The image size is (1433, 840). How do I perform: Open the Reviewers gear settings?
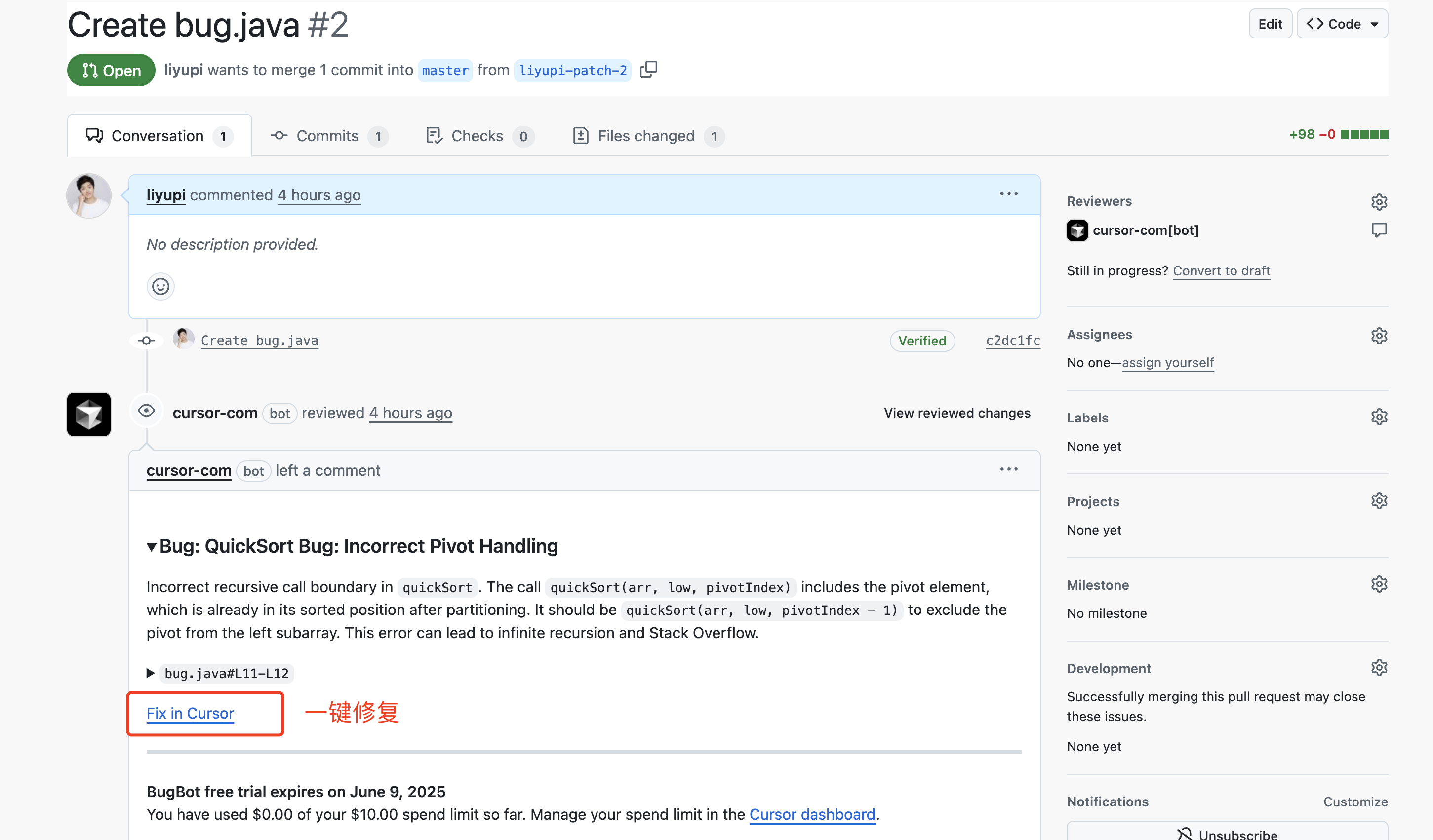[1379, 202]
